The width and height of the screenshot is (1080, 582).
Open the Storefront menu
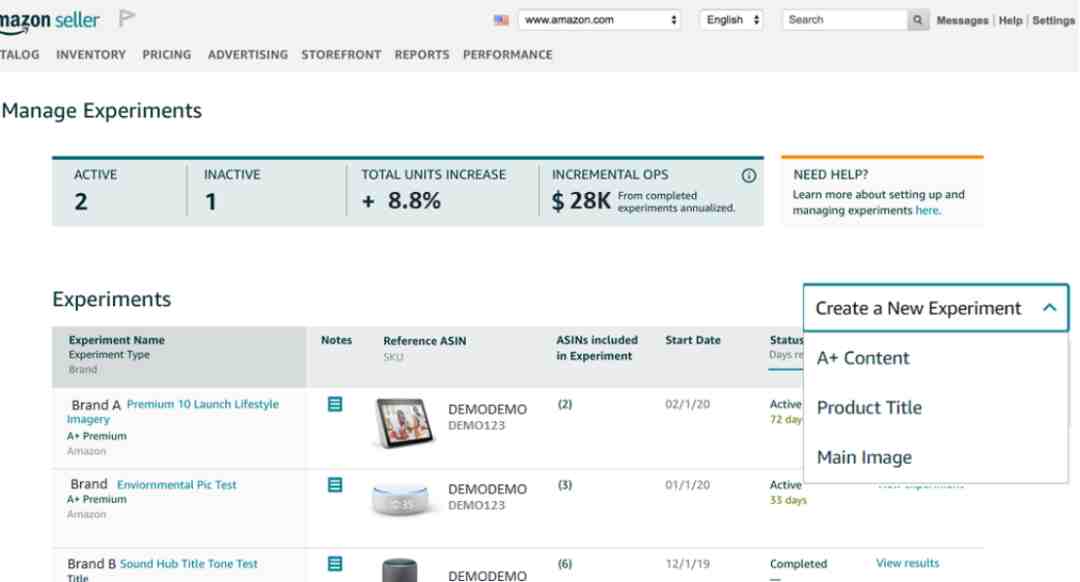(341, 54)
